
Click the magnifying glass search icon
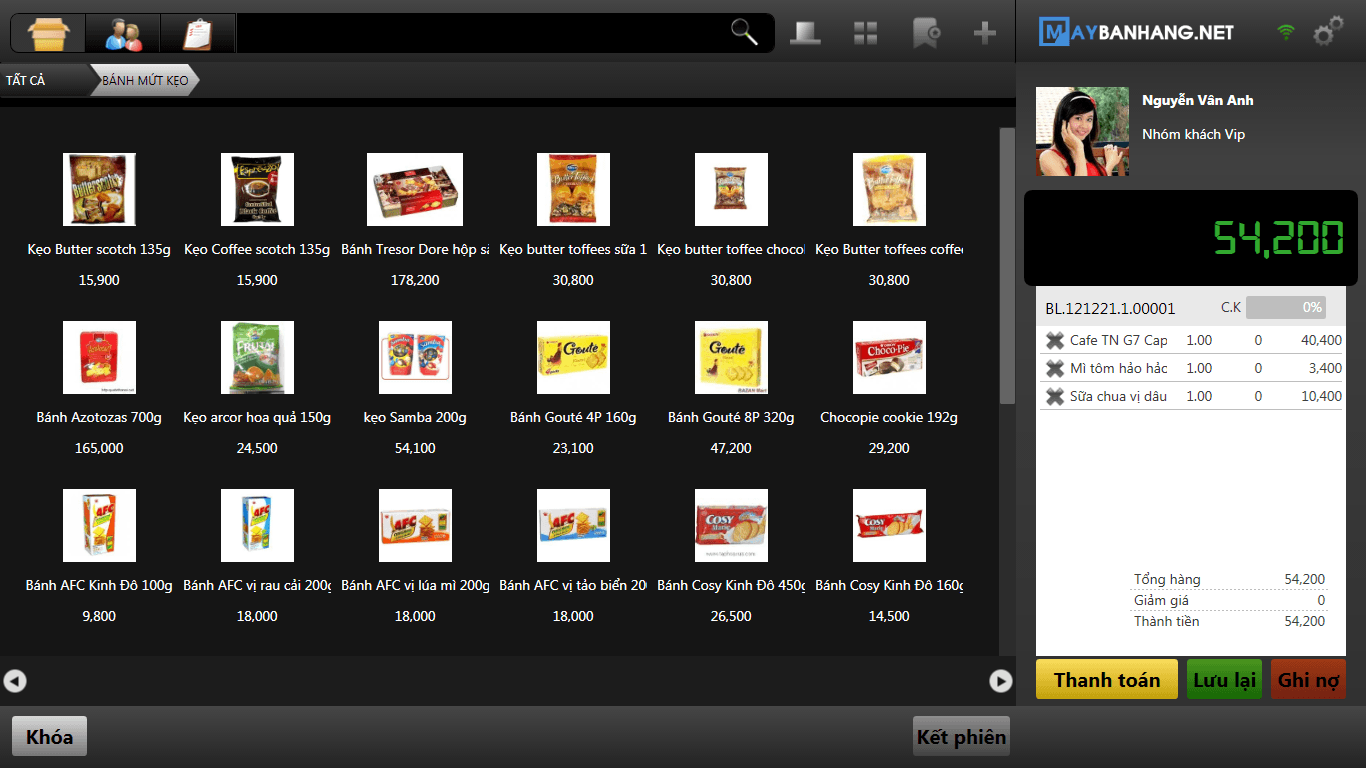click(744, 33)
